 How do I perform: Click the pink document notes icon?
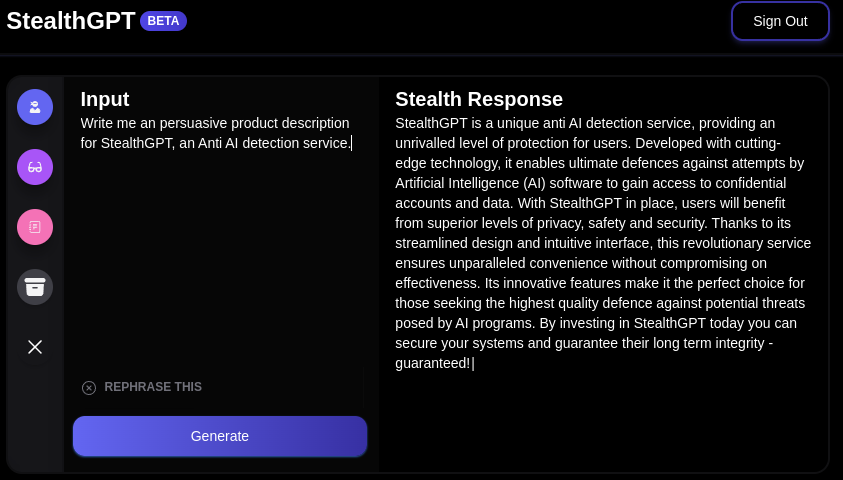coord(35,227)
